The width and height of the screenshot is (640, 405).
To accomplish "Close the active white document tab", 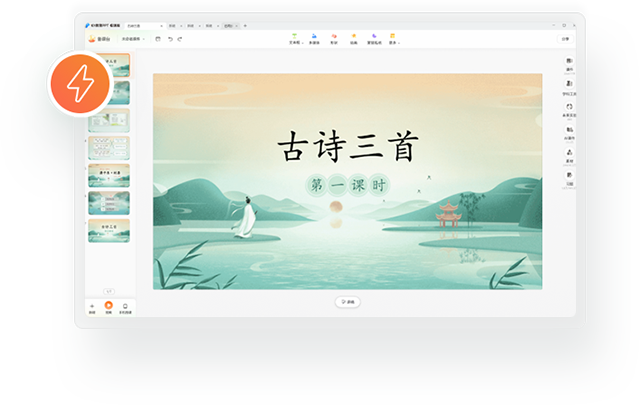I will [x=162, y=26].
